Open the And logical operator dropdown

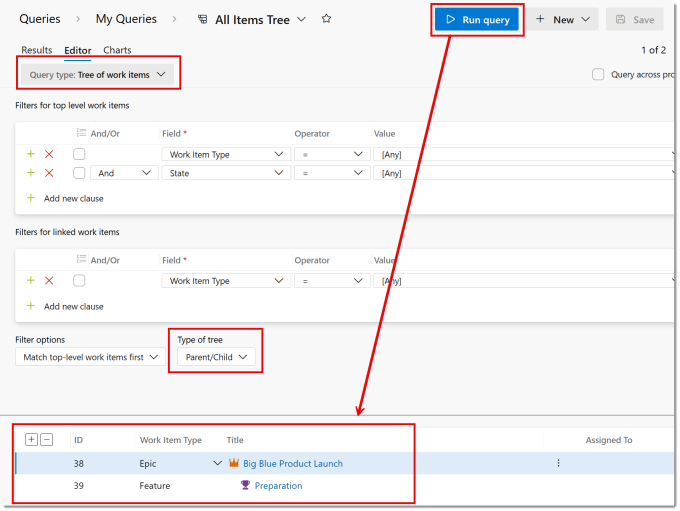124,173
